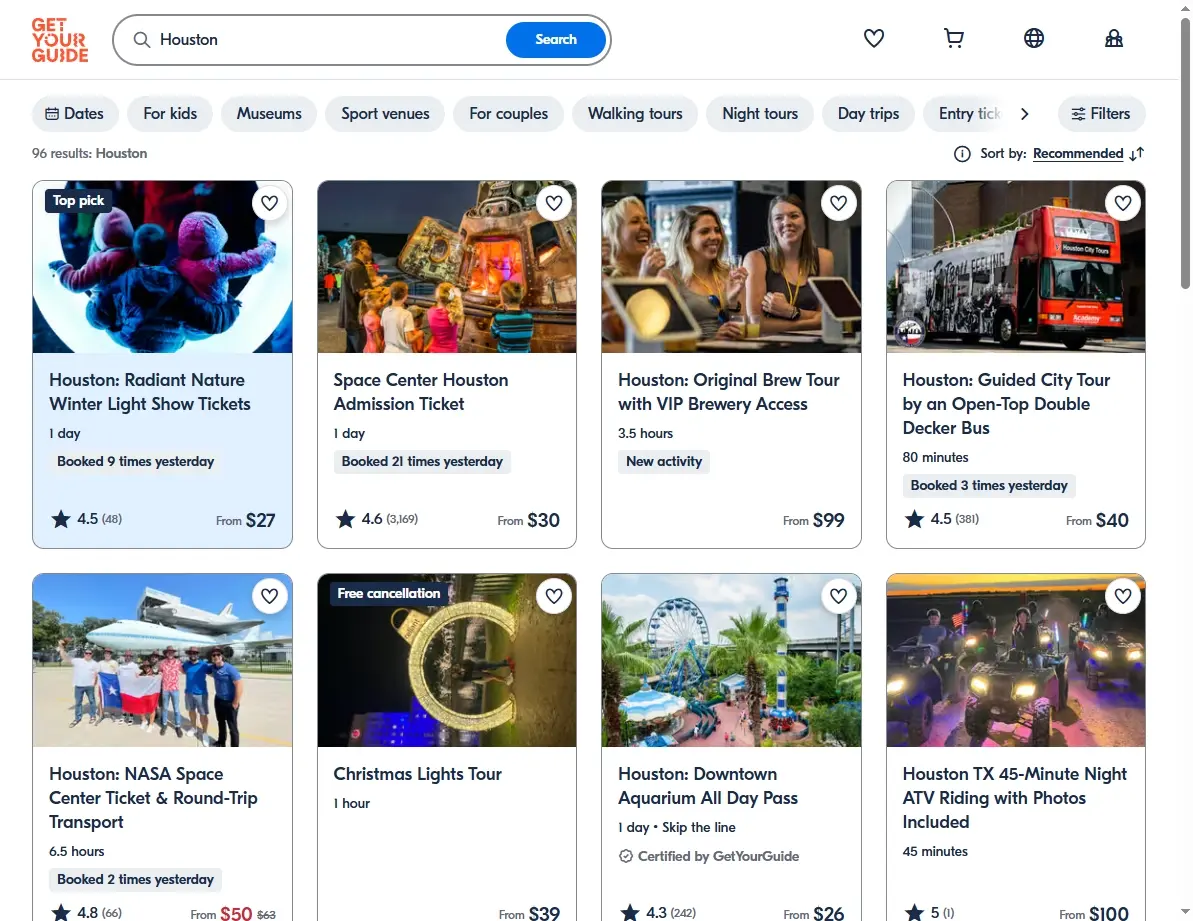Click the scrollbar down arrow
Viewport: 1193px width, 921px height.
pyautogui.click(x=1185, y=911)
